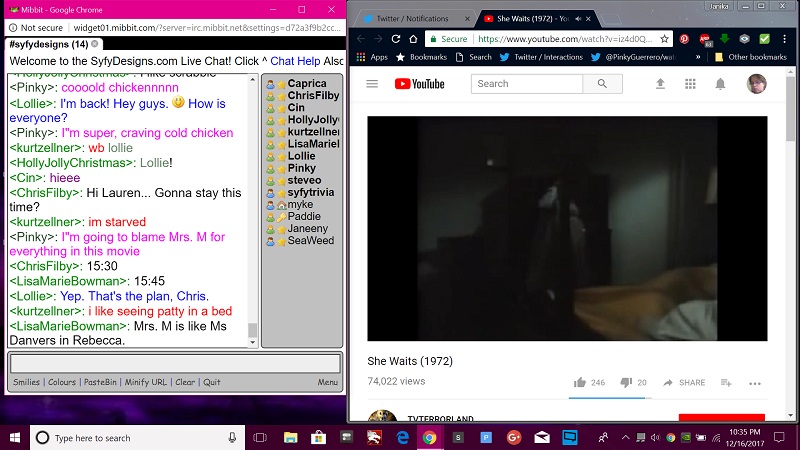Click the YouTube search magnifier button
The height and width of the screenshot is (450, 800).
(602, 84)
